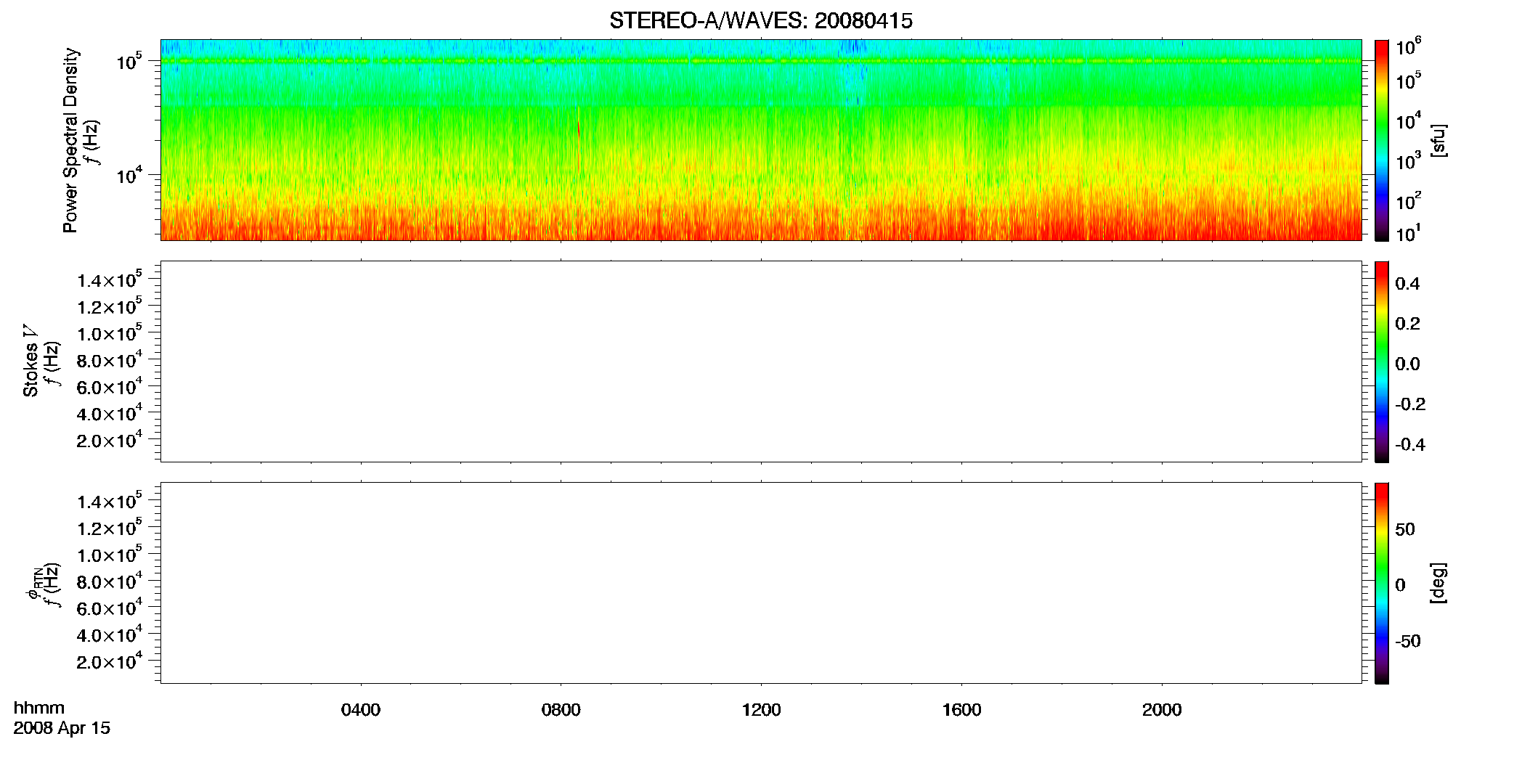Click the 1.2×10^5 tick of phi RTN panel
Viewport: 1522px width, 784px height.
(x=109, y=528)
